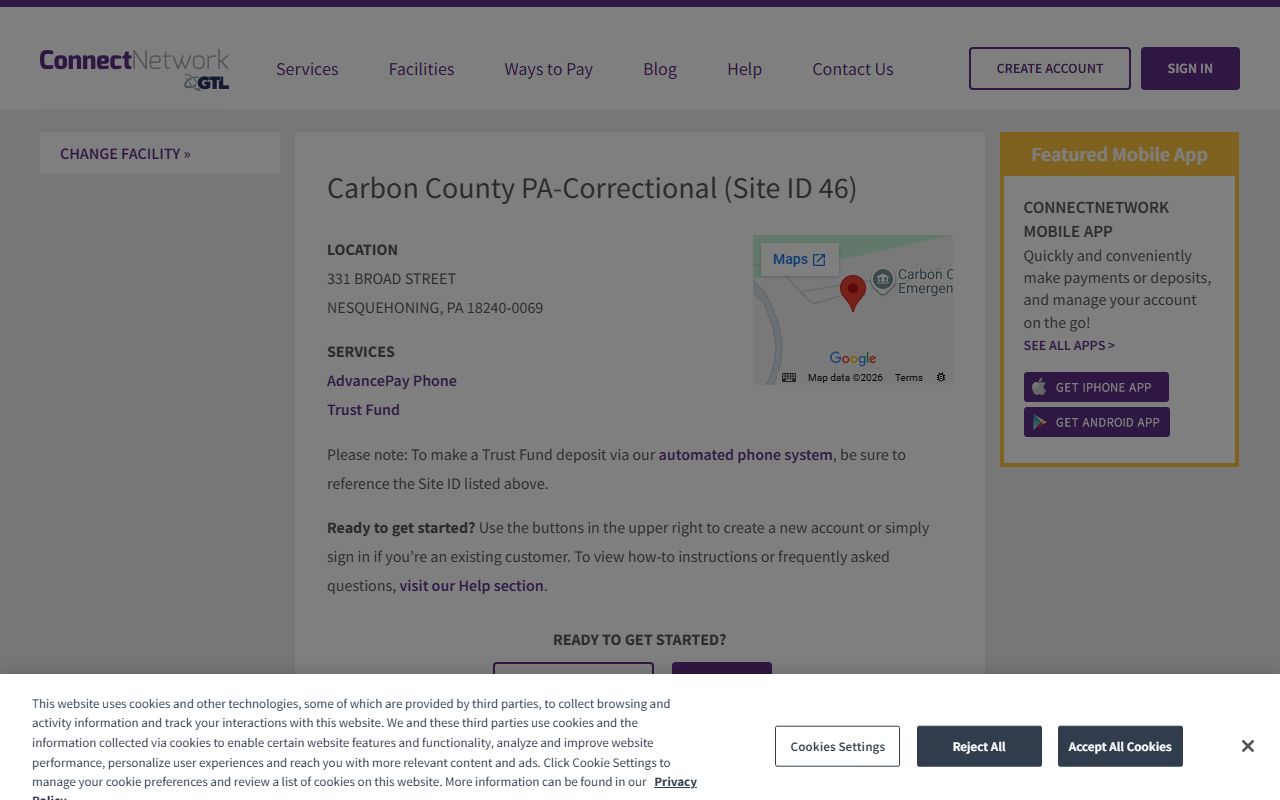This screenshot has width=1280, height=800.
Task: Open Contact Us page
Action: pos(853,69)
